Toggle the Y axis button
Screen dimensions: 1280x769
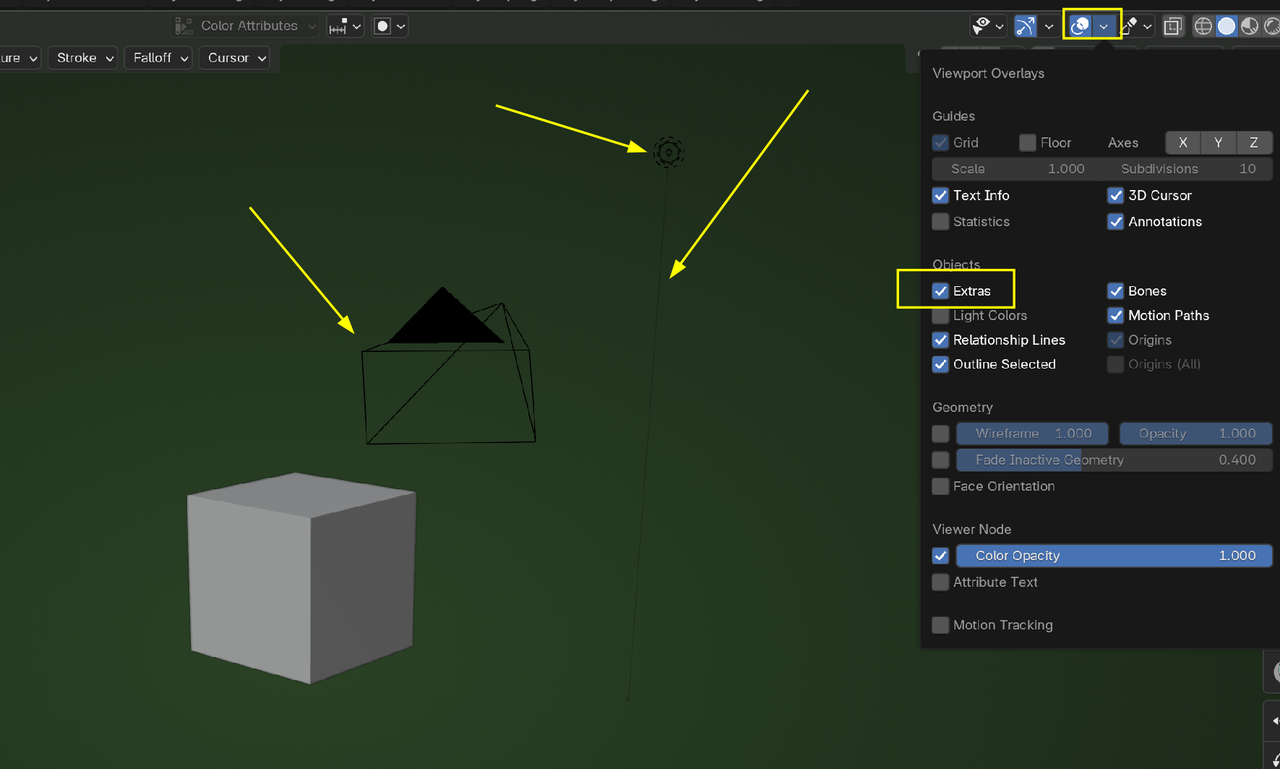1218,143
